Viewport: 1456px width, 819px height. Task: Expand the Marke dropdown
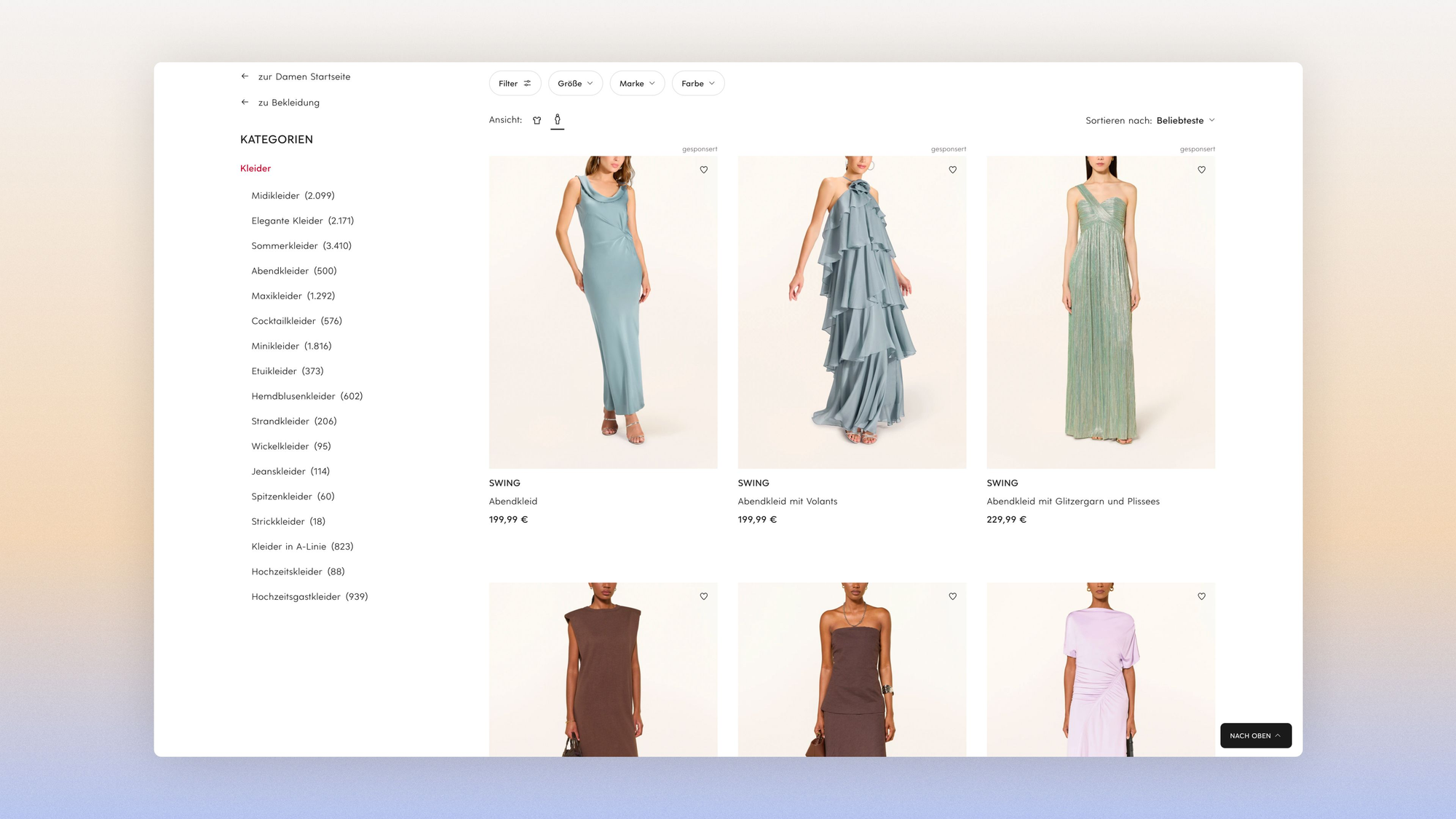click(x=637, y=84)
